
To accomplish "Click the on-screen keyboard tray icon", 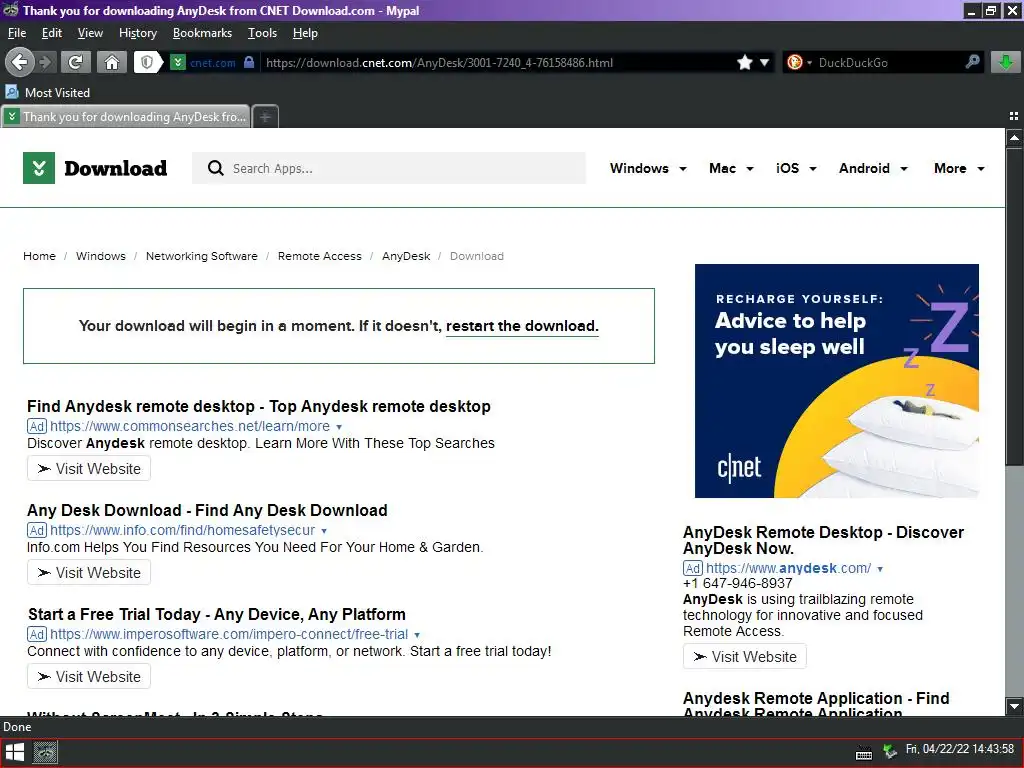I will point(864,753).
